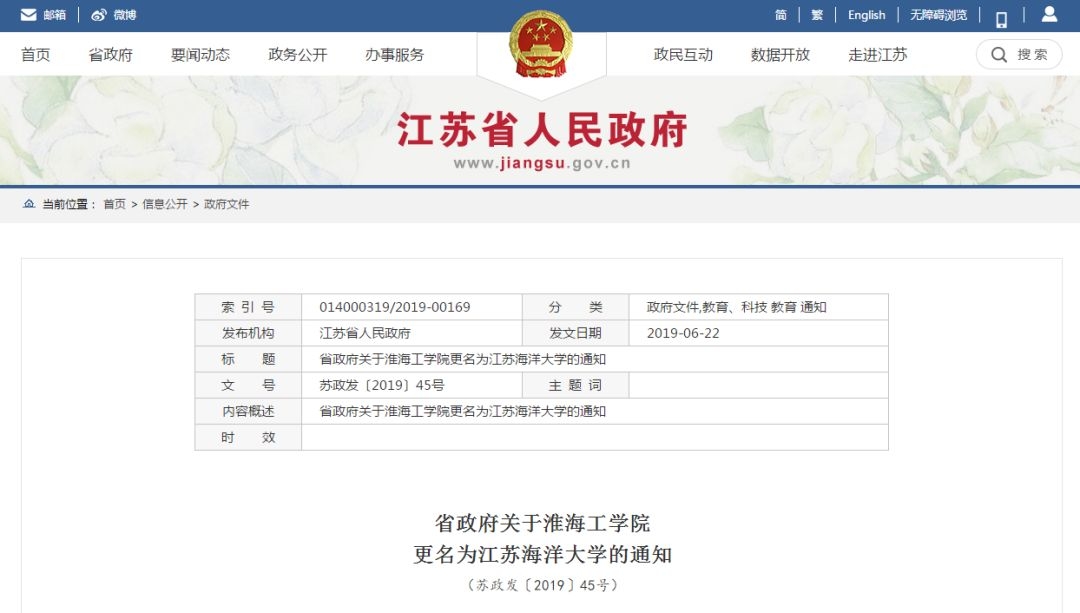
Task: Click the 发布机构 label cell
Action: coord(248,333)
